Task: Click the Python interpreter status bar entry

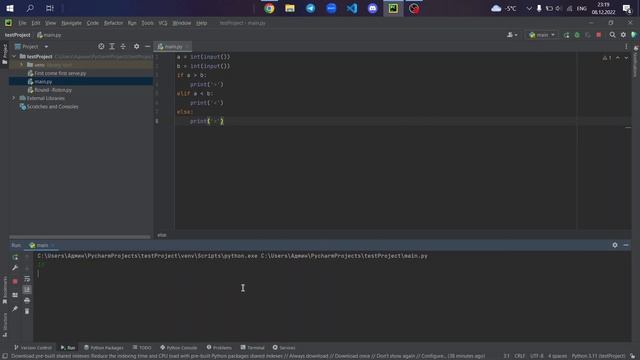Action: click(598, 356)
